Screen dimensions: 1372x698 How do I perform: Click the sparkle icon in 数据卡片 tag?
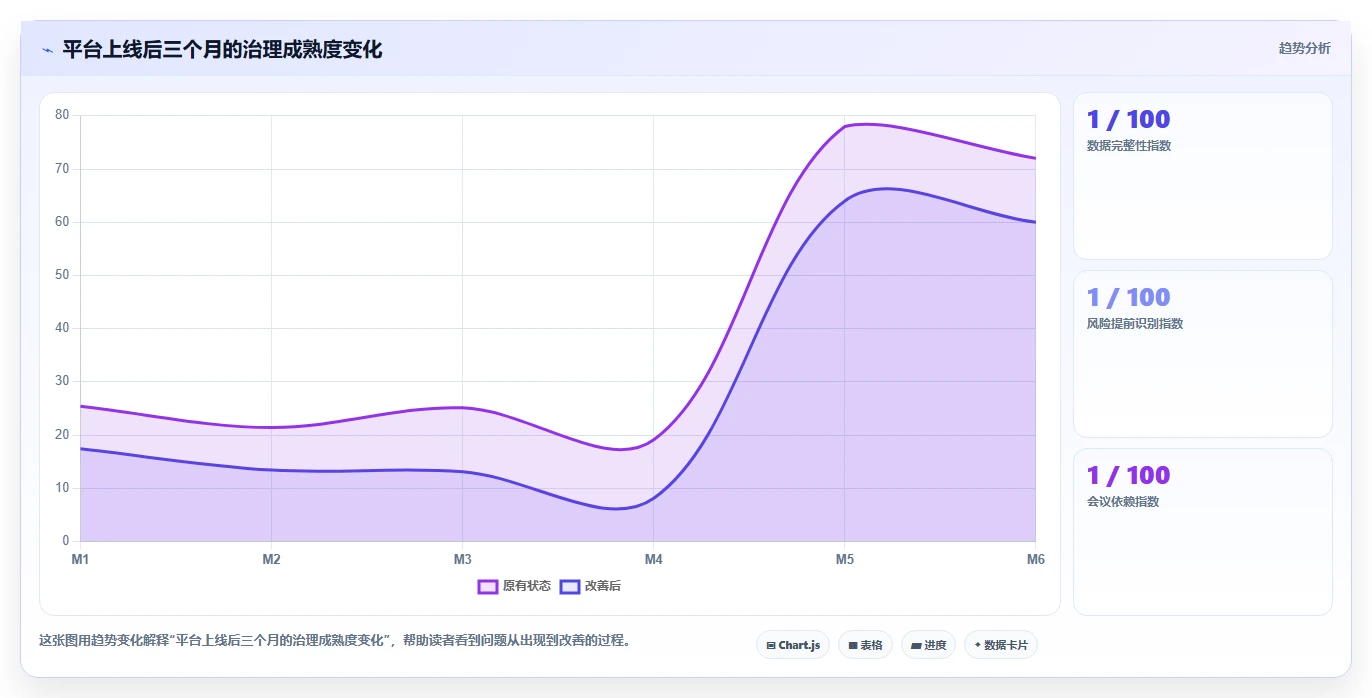point(977,645)
